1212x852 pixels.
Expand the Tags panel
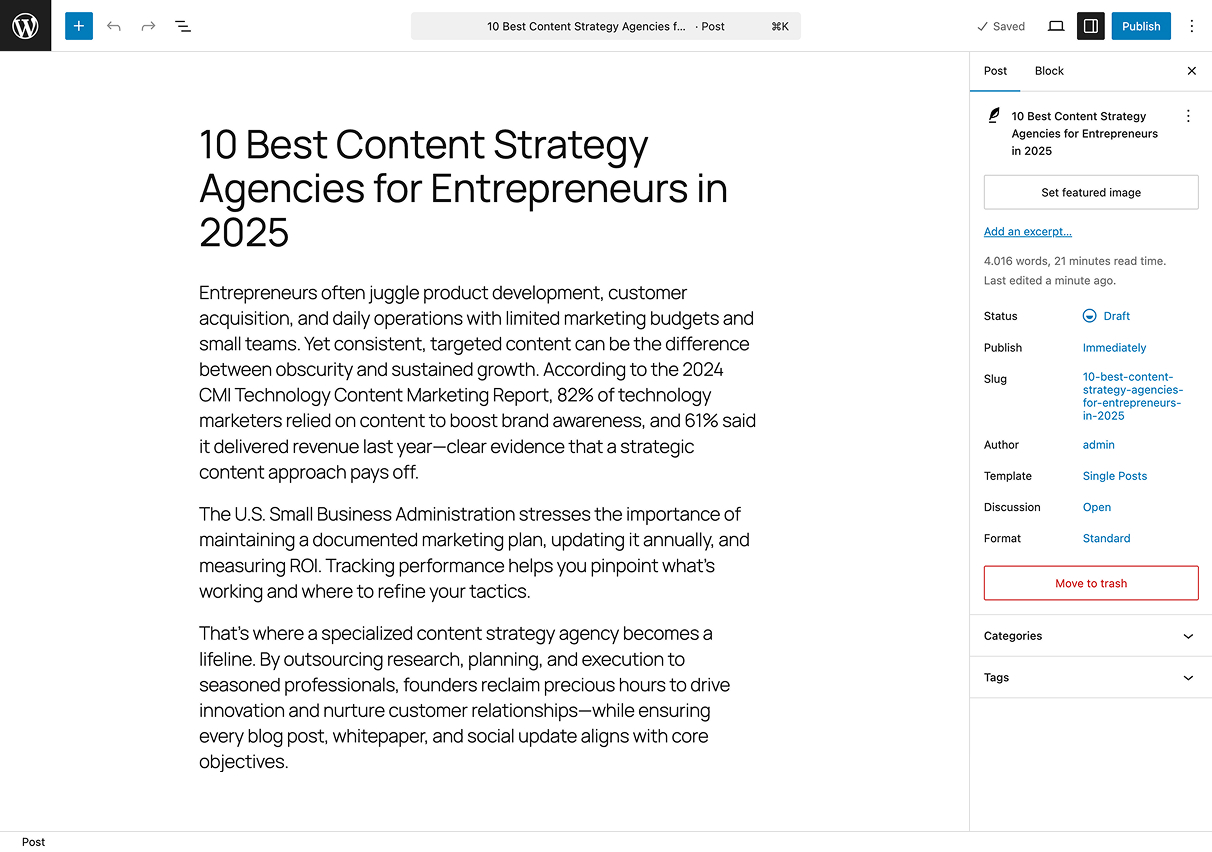coord(1090,677)
